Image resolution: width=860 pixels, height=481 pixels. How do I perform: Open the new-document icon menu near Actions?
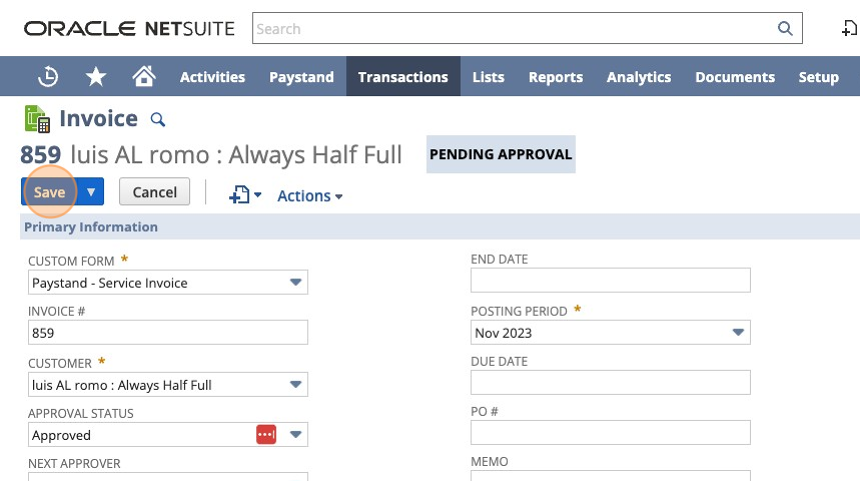coord(245,195)
